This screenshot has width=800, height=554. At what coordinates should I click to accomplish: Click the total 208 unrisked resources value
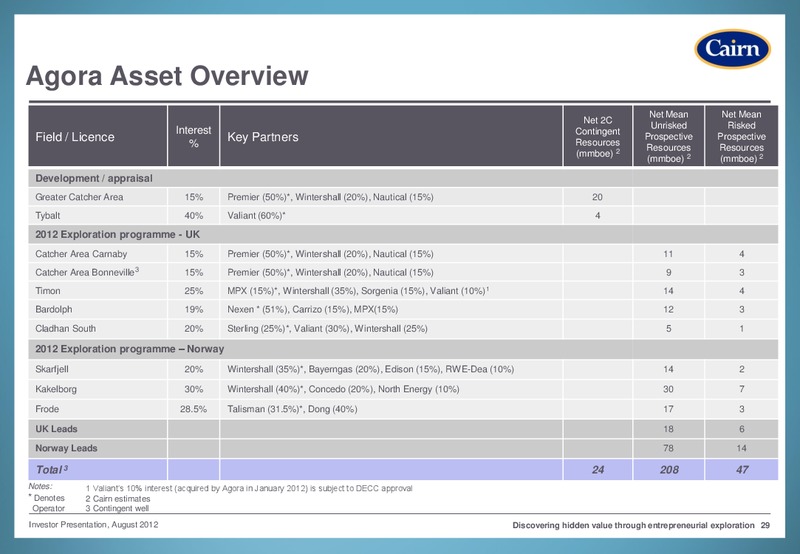coord(669,469)
